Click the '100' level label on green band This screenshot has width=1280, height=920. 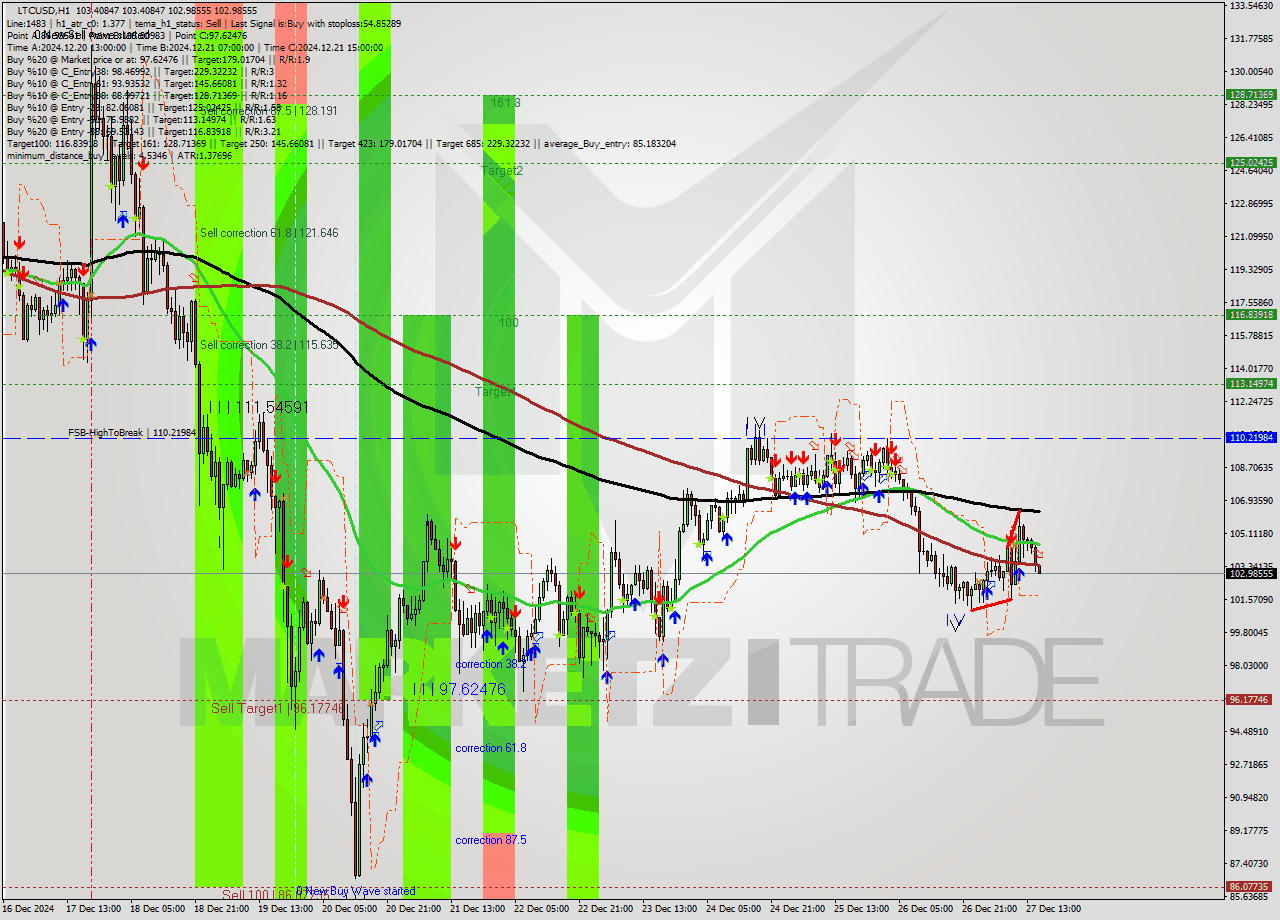[x=509, y=323]
